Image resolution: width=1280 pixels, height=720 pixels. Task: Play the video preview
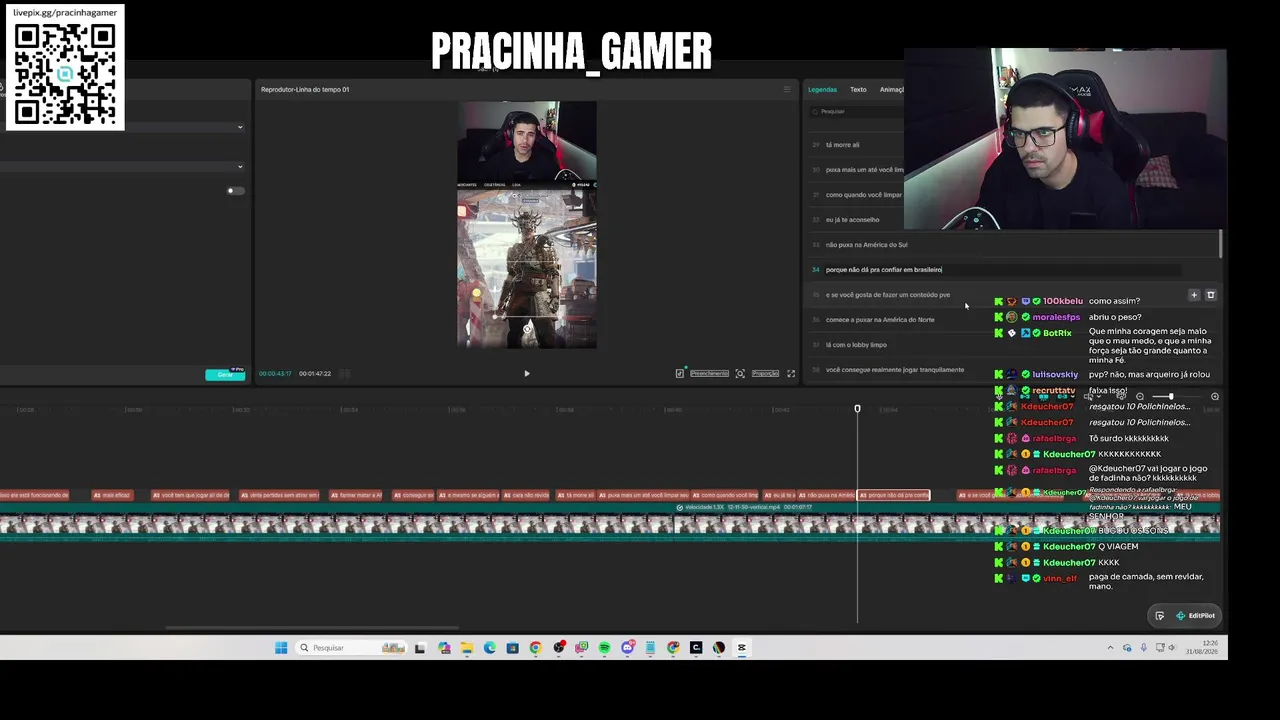[x=527, y=374]
